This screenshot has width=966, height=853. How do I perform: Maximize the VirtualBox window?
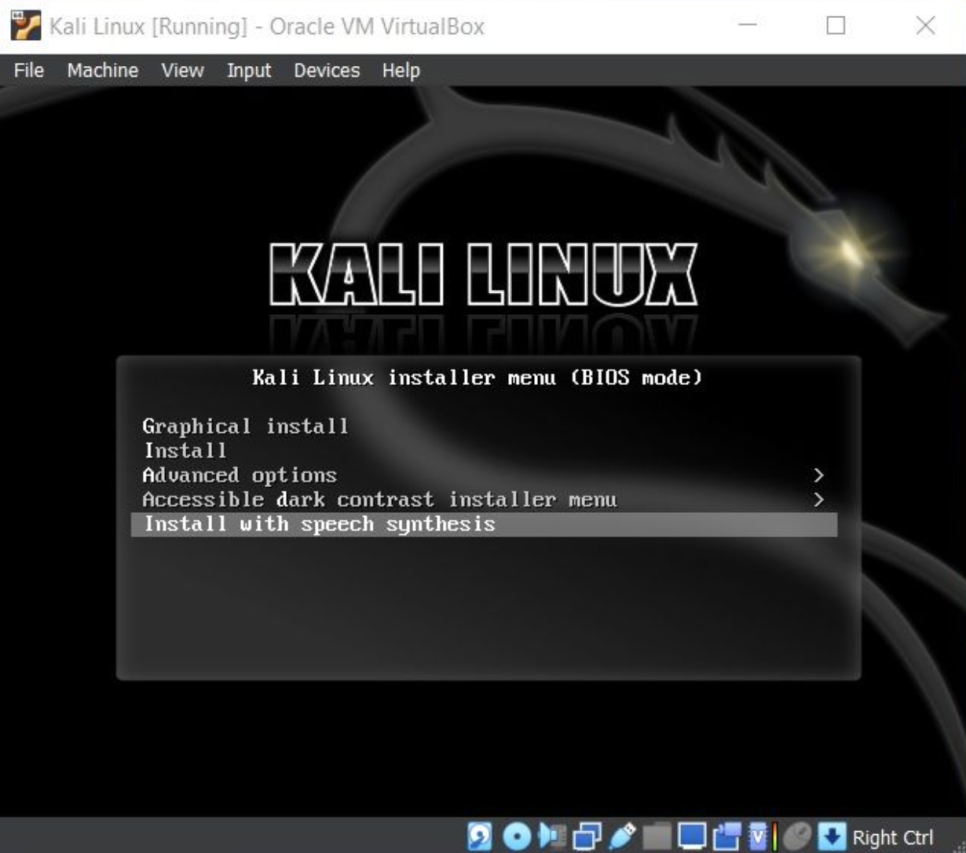coord(835,25)
